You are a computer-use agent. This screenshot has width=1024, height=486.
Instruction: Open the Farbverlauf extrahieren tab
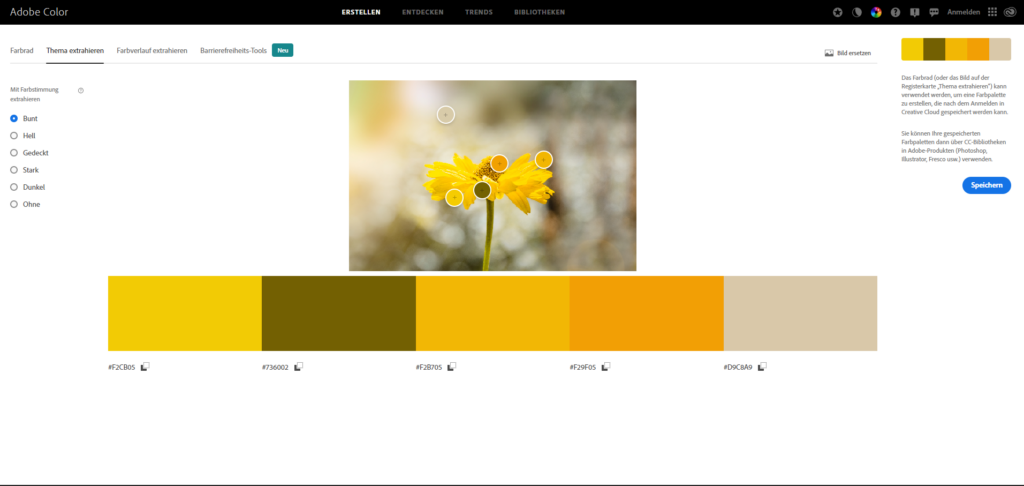[151, 50]
